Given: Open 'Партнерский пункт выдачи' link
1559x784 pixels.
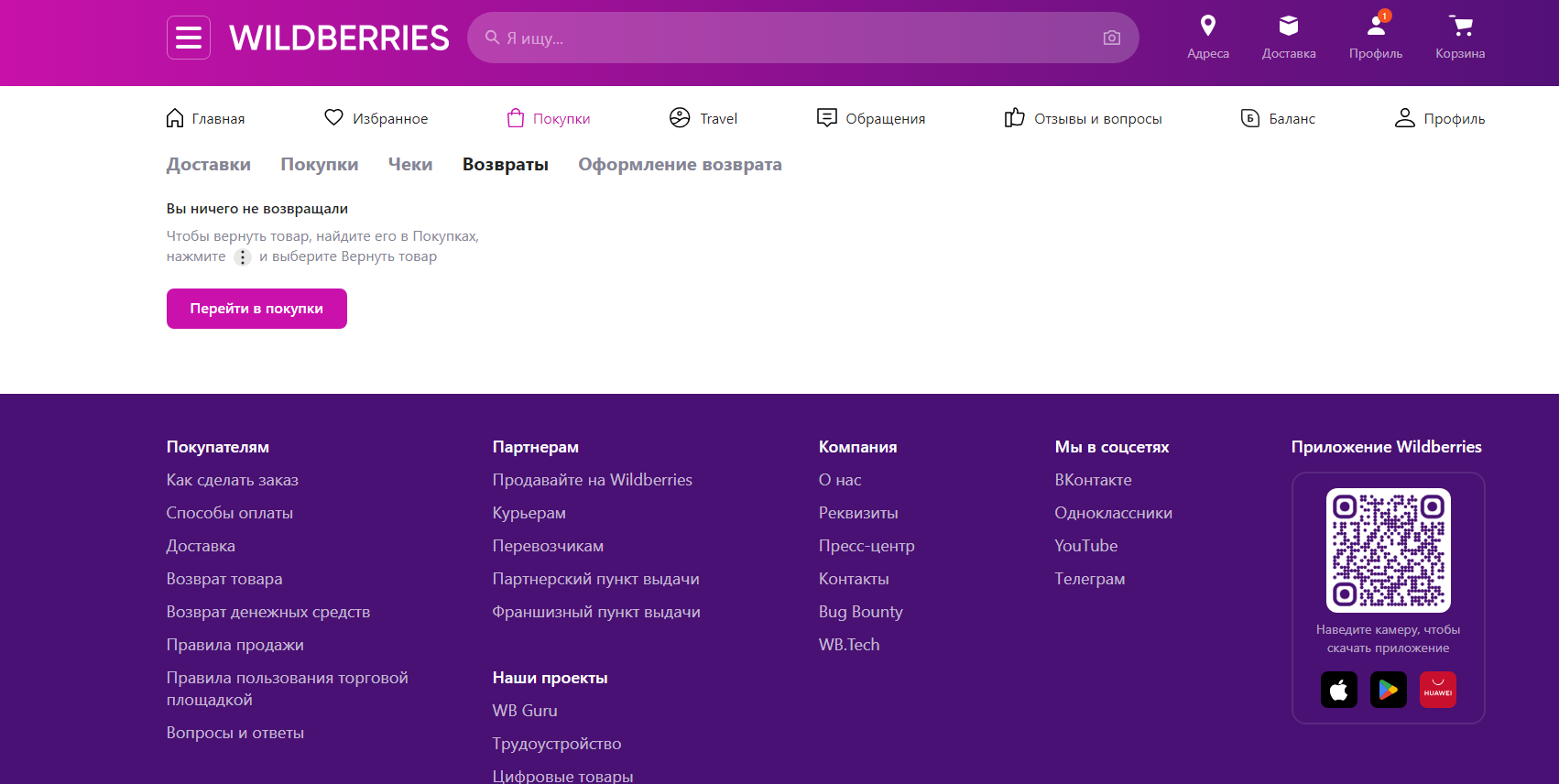Looking at the screenshot, I should (596, 579).
